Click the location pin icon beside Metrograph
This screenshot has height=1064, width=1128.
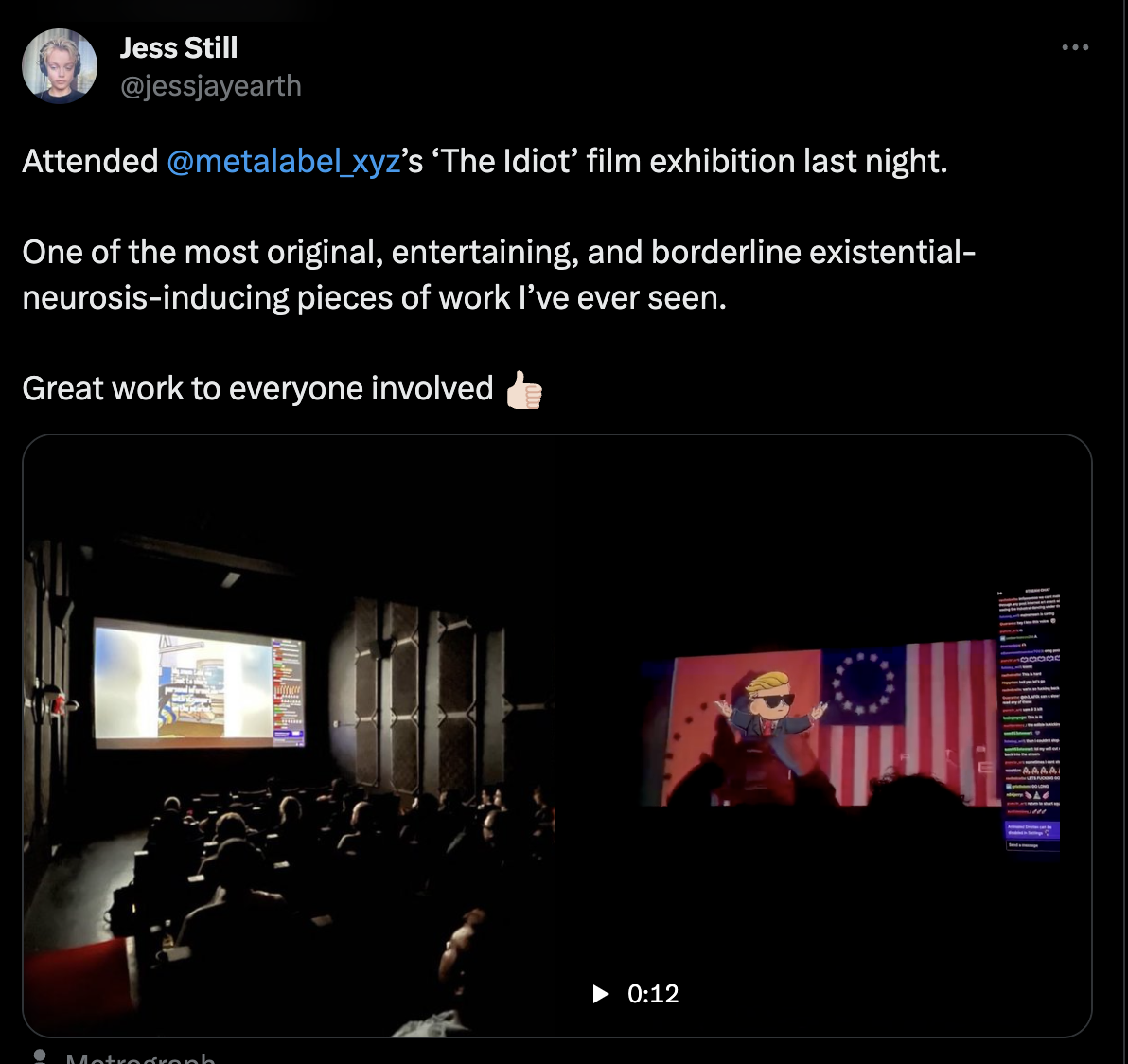(x=41, y=1056)
